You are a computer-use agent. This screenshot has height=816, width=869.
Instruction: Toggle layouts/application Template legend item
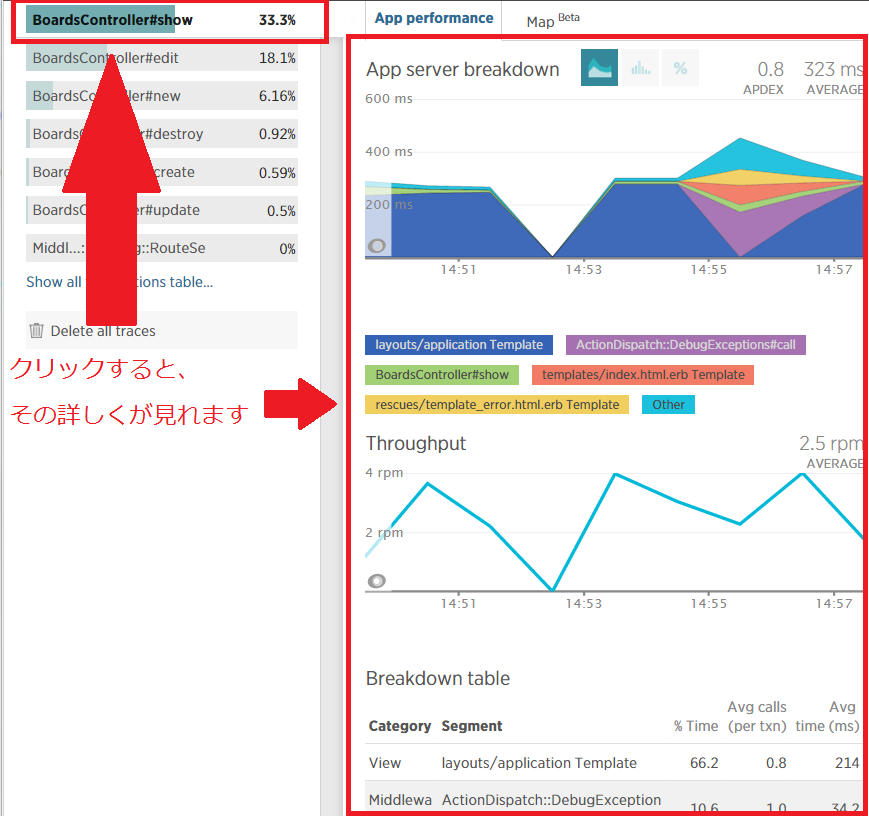[x=459, y=345]
